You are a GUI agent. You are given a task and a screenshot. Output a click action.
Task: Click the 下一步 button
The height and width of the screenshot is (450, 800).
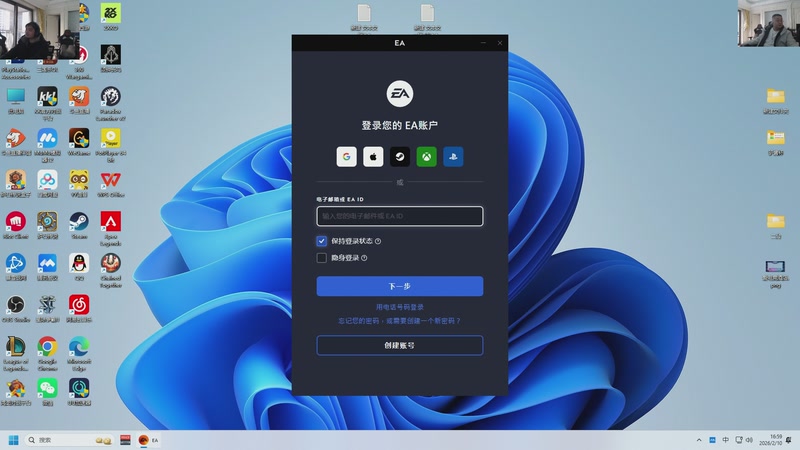click(x=399, y=286)
